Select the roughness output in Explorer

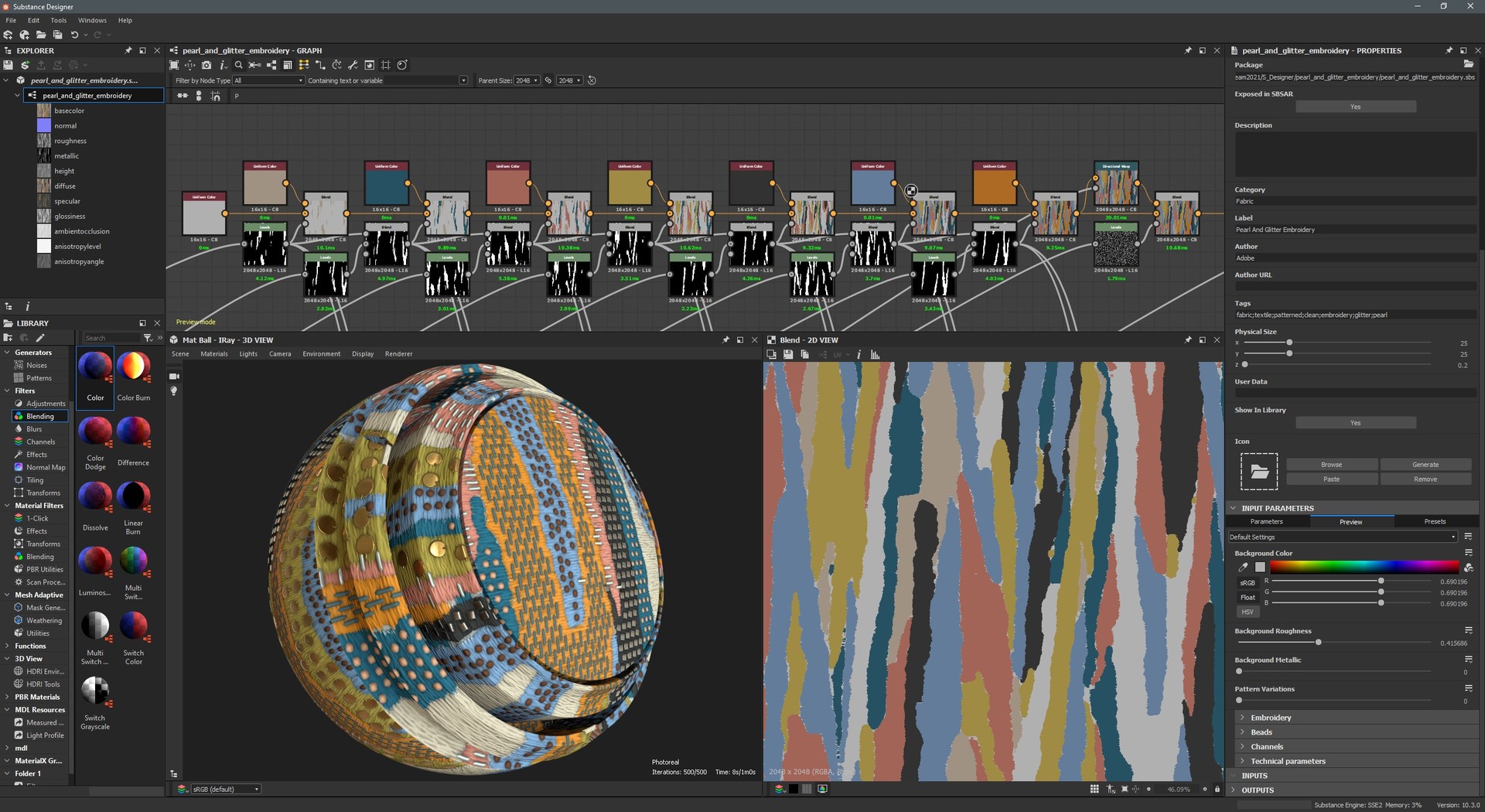pos(70,141)
